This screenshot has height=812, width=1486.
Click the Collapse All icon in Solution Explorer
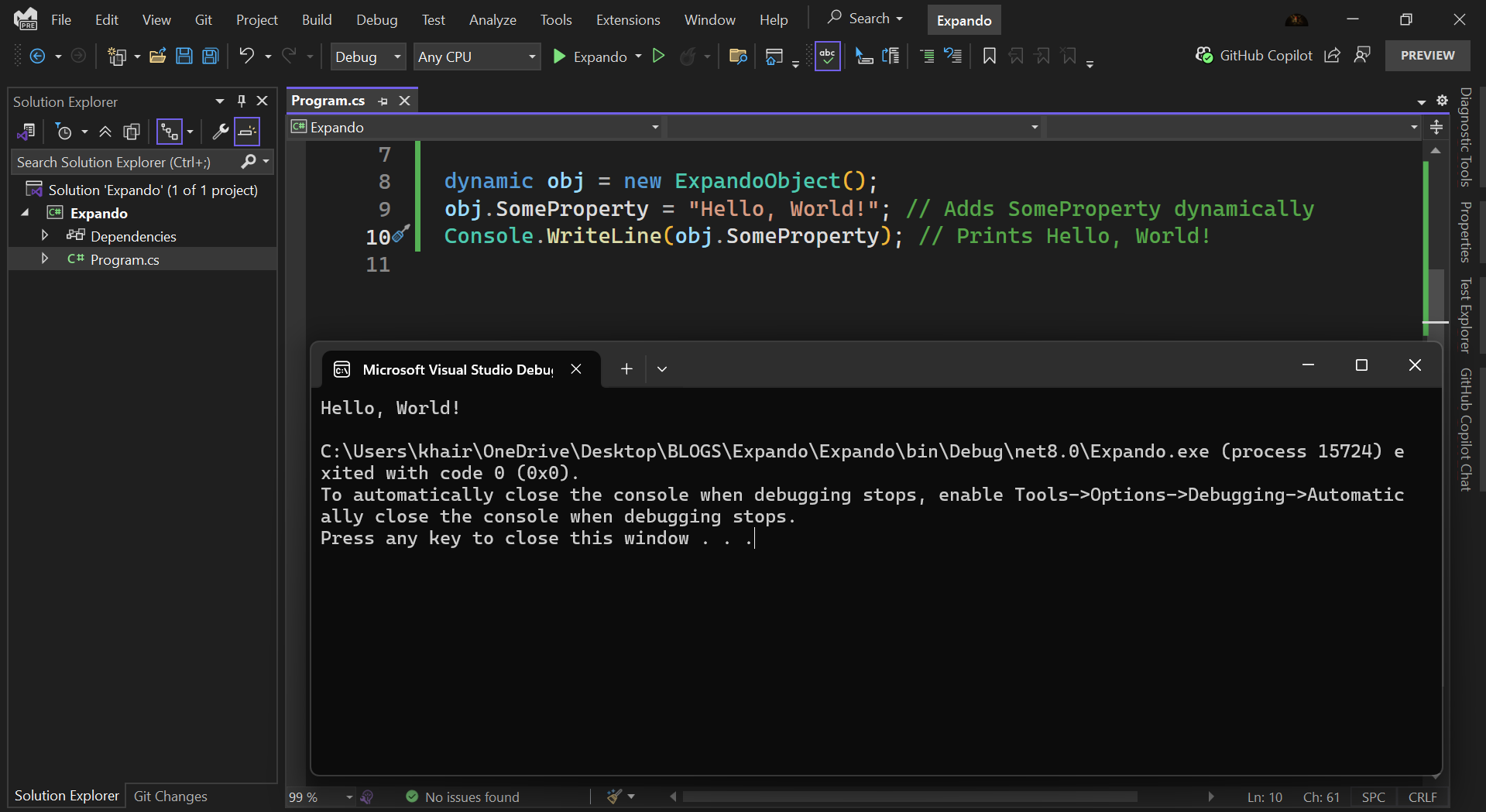[x=105, y=132]
